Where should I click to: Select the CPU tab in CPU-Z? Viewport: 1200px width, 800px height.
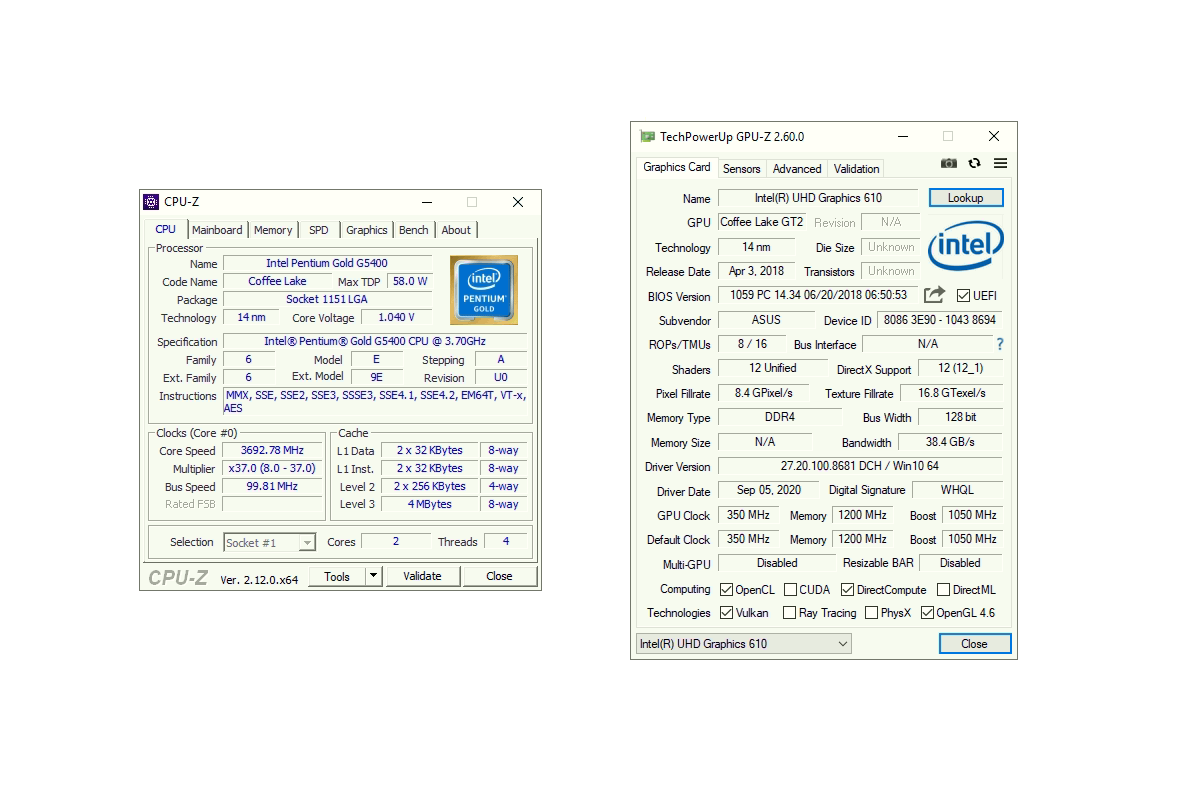point(166,229)
